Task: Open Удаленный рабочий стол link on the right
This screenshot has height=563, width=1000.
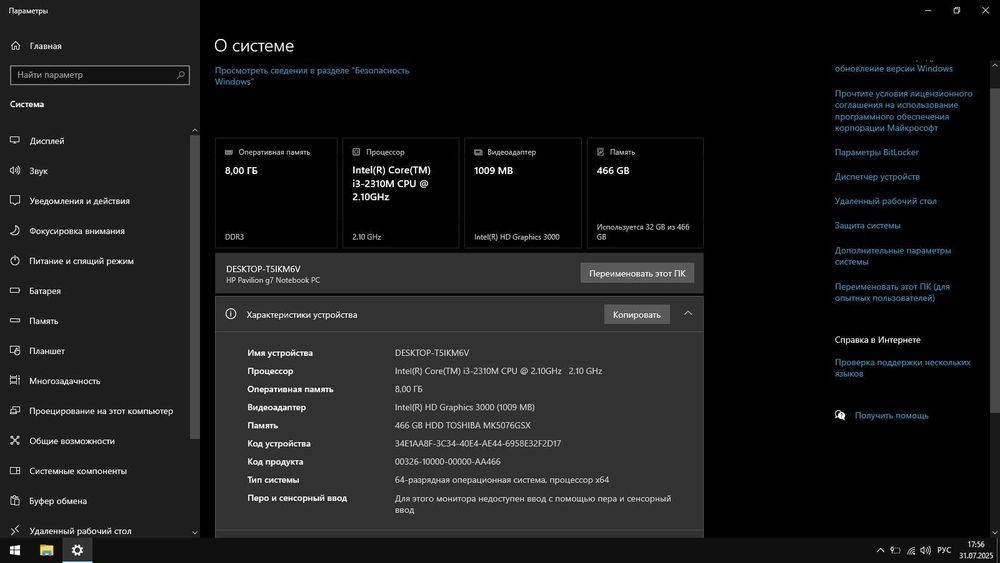Action: tap(885, 201)
